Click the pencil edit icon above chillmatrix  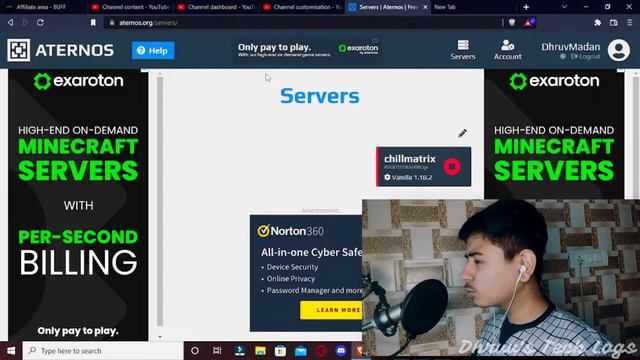[462, 133]
